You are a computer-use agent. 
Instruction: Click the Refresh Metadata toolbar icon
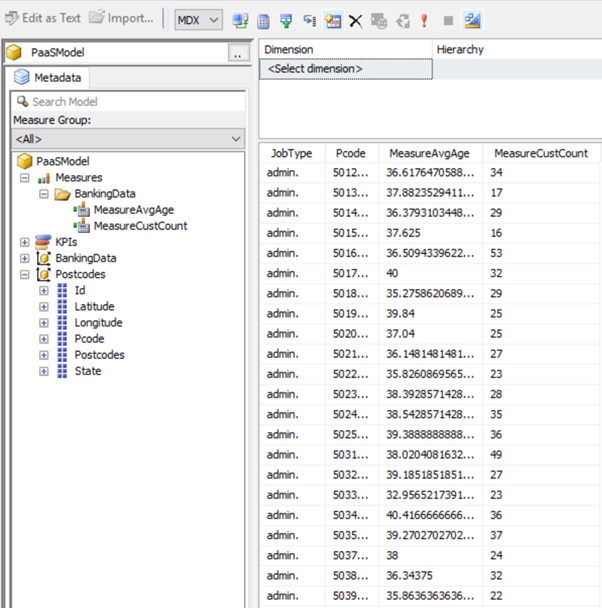point(240,19)
